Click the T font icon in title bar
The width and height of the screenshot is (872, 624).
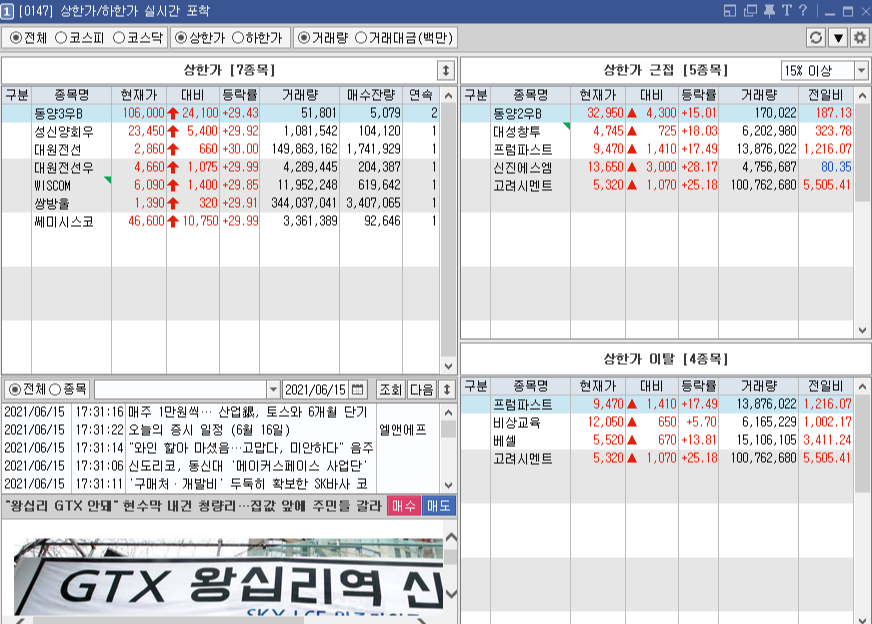786,11
